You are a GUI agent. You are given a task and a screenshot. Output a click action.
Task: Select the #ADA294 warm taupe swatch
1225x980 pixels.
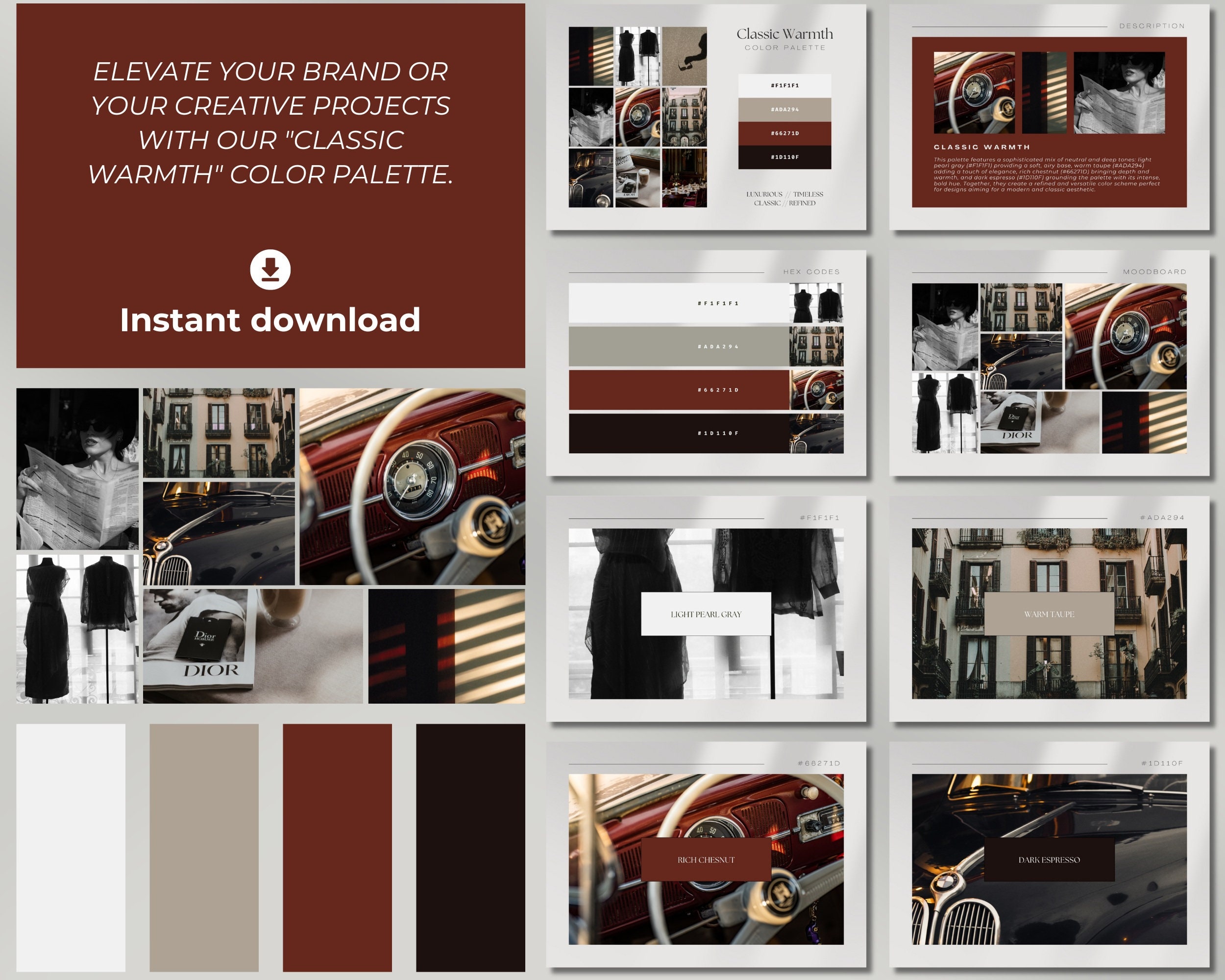pyautogui.click(x=718, y=346)
